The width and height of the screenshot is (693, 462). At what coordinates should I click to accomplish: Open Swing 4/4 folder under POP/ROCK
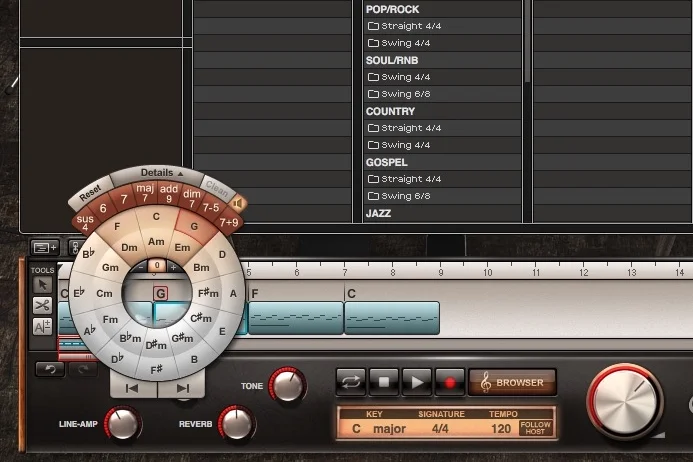(442, 43)
